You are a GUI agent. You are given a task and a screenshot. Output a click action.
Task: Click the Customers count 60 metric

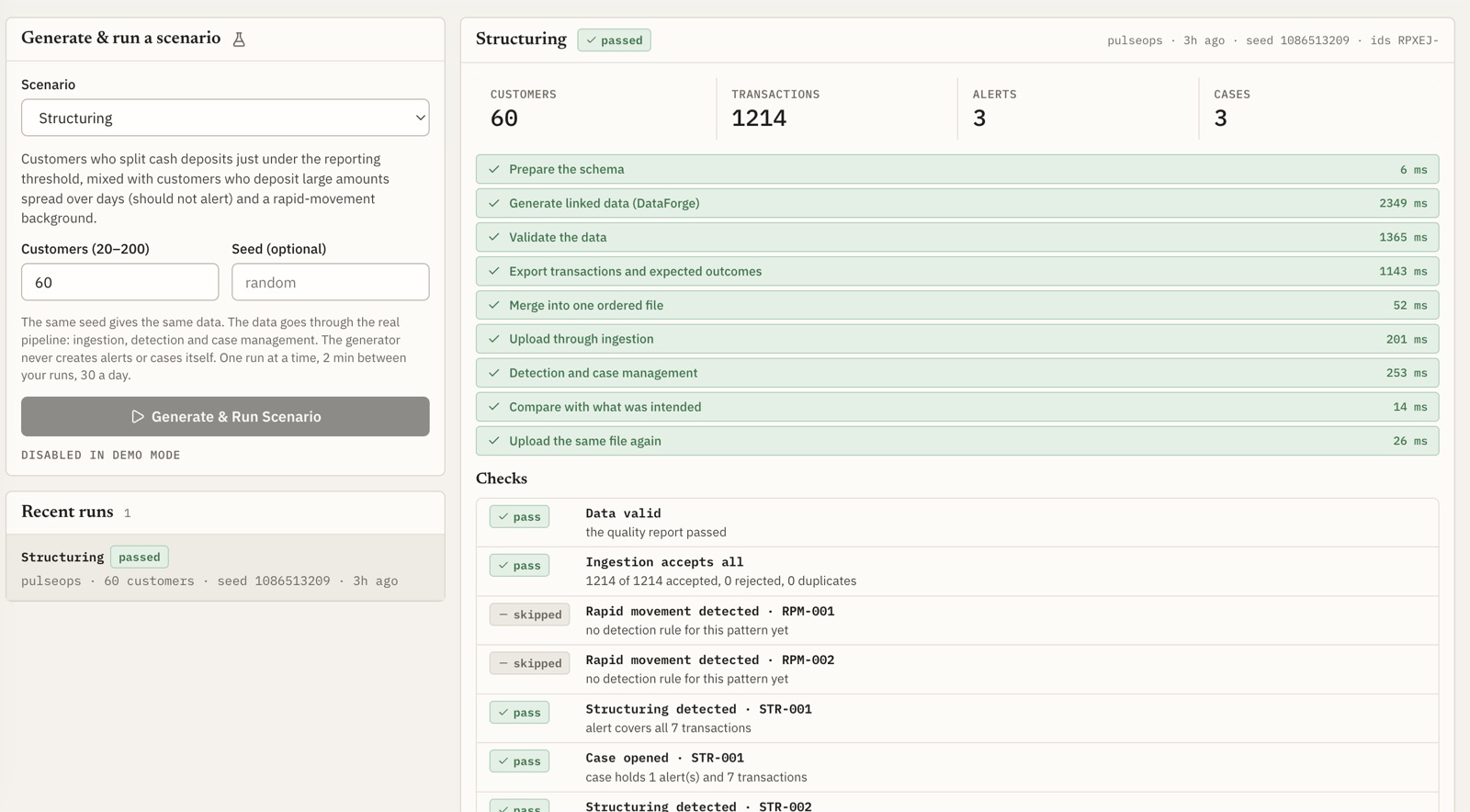(504, 118)
